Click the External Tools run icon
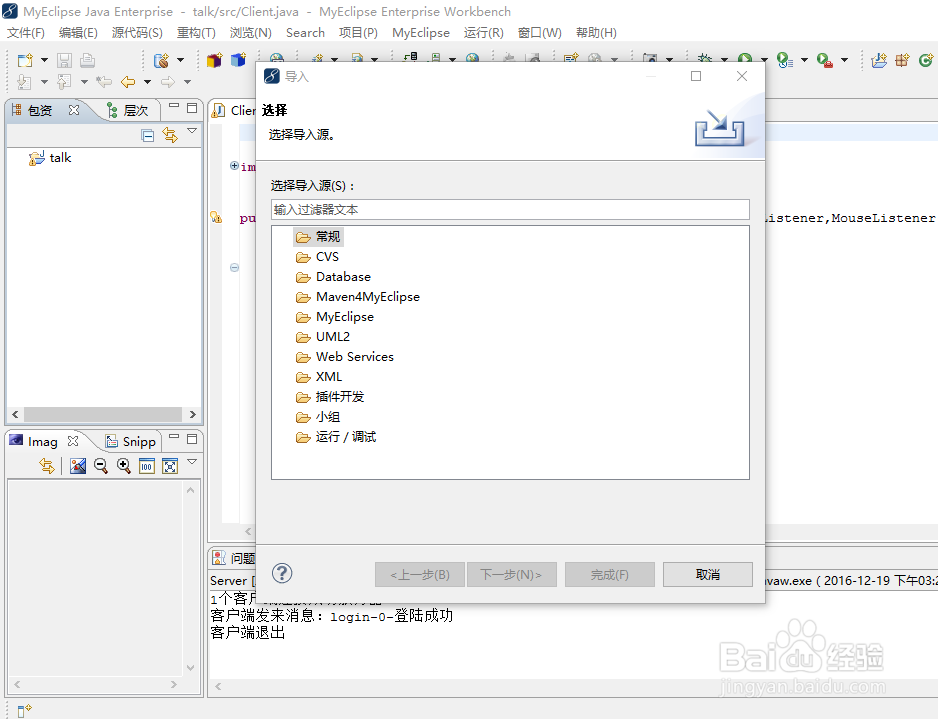The width and height of the screenshot is (938, 719). 824,60
